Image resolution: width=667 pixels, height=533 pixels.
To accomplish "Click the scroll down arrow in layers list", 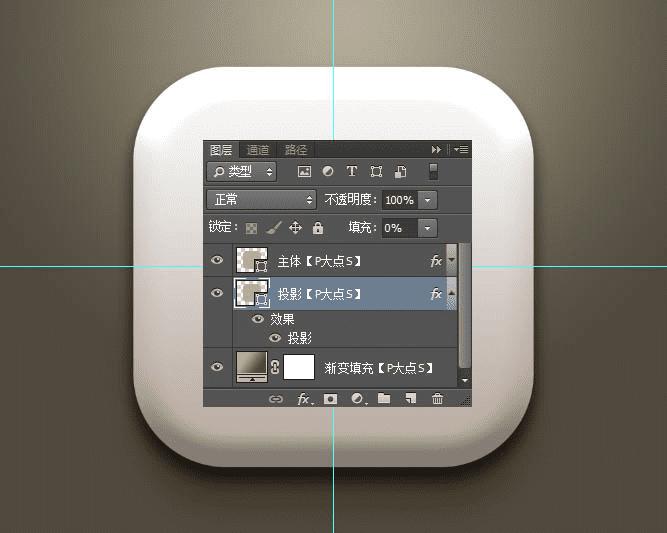I will coord(465,380).
